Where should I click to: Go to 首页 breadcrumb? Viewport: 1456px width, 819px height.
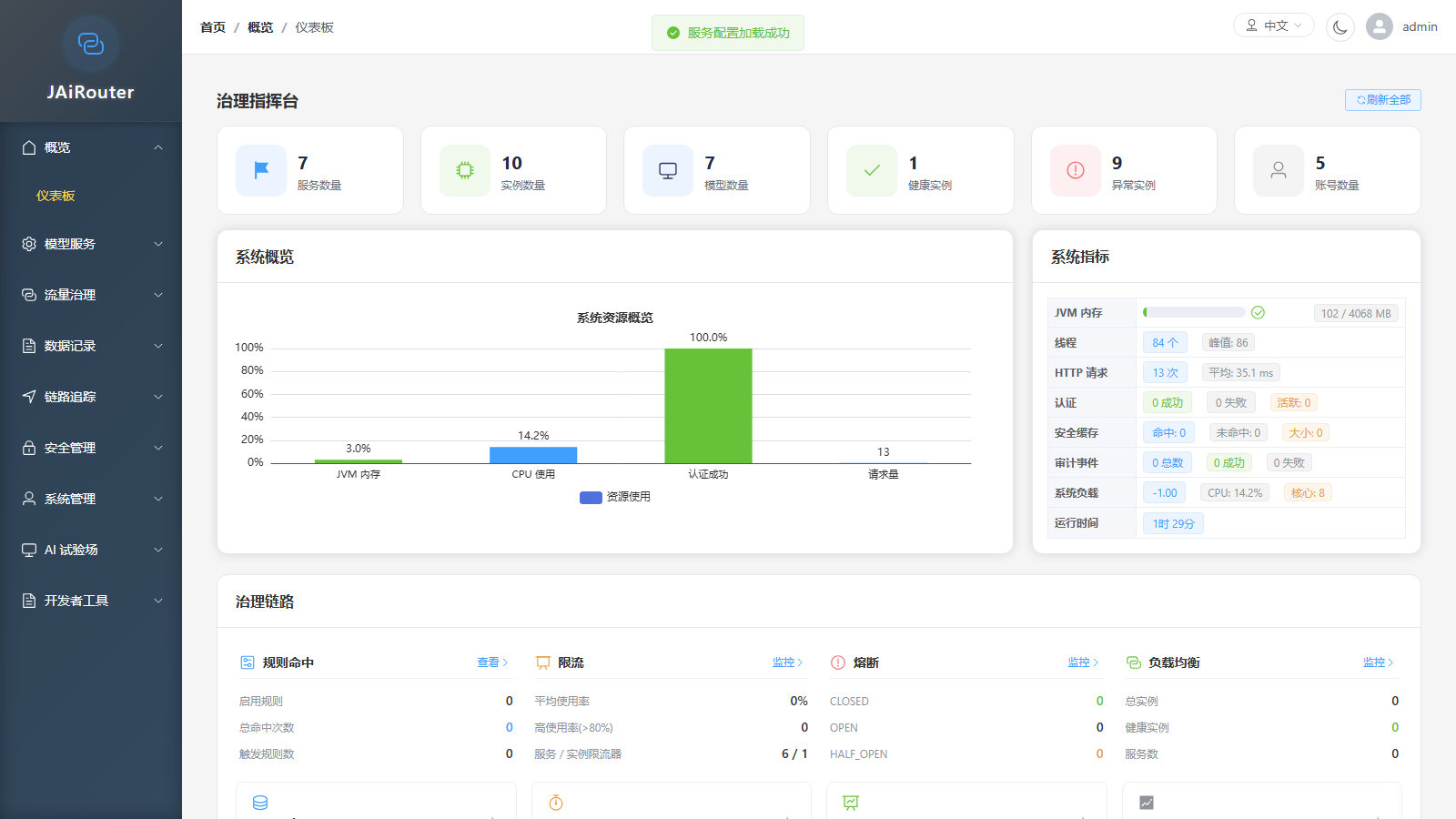[213, 27]
